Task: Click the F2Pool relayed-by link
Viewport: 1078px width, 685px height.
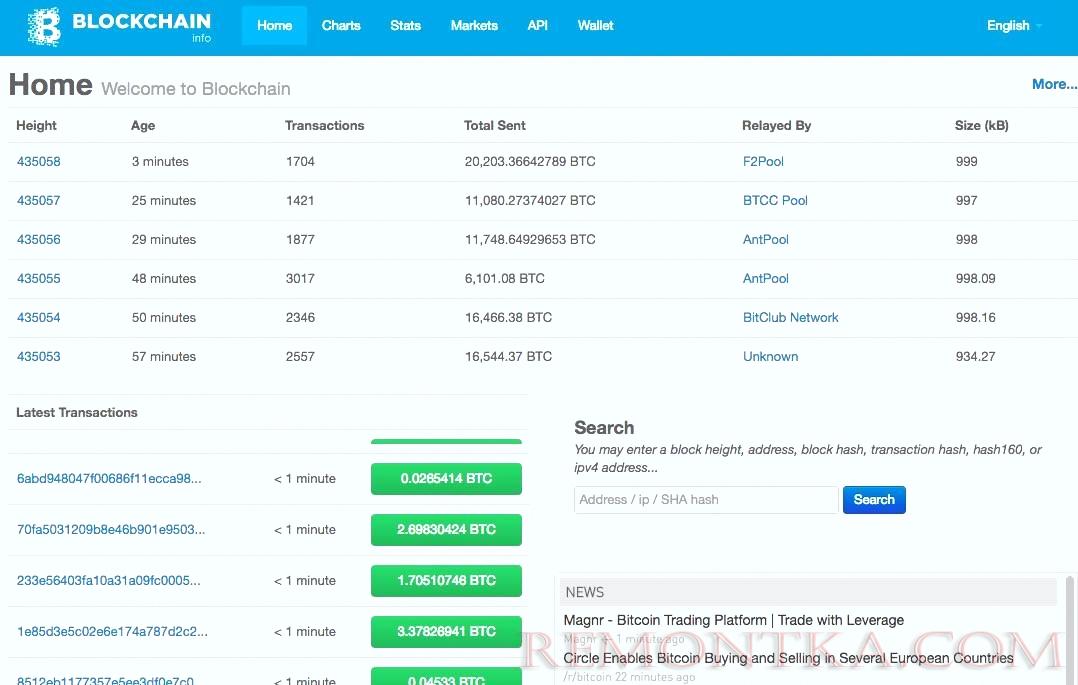Action: coord(763,162)
